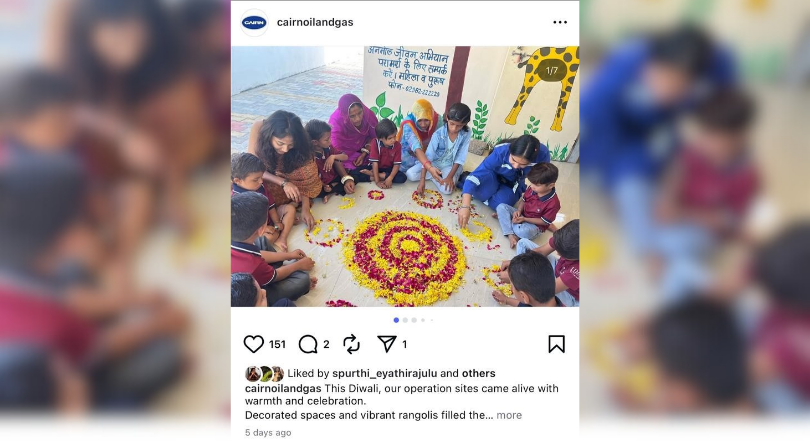810x443 pixels.
Task: Jump to second carousel dot
Action: click(x=405, y=320)
